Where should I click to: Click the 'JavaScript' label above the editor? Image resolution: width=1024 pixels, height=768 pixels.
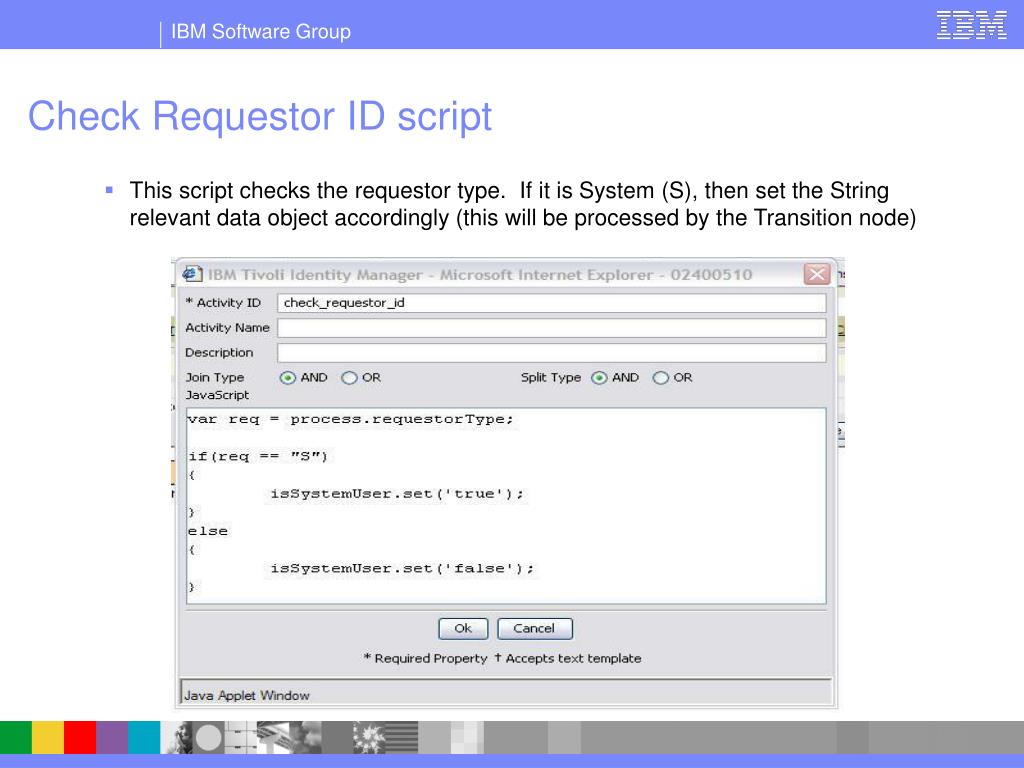tap(217, 395)
